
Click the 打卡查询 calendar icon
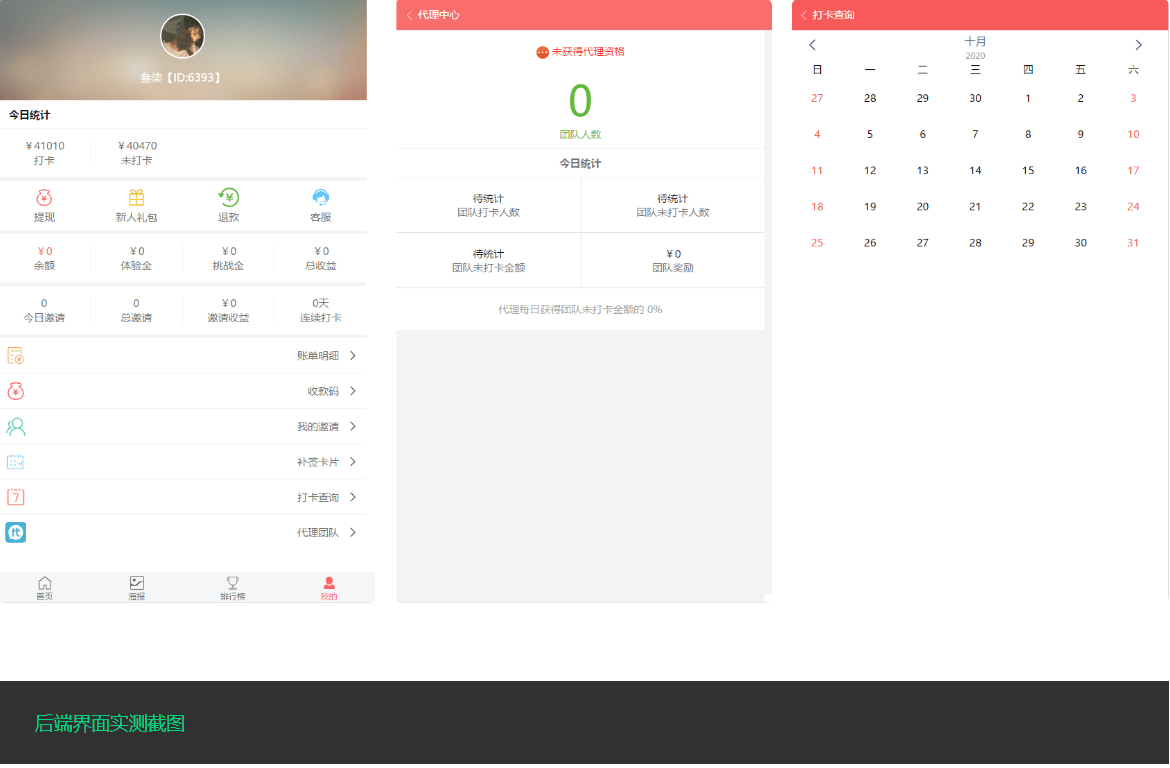tap(16, 497)
